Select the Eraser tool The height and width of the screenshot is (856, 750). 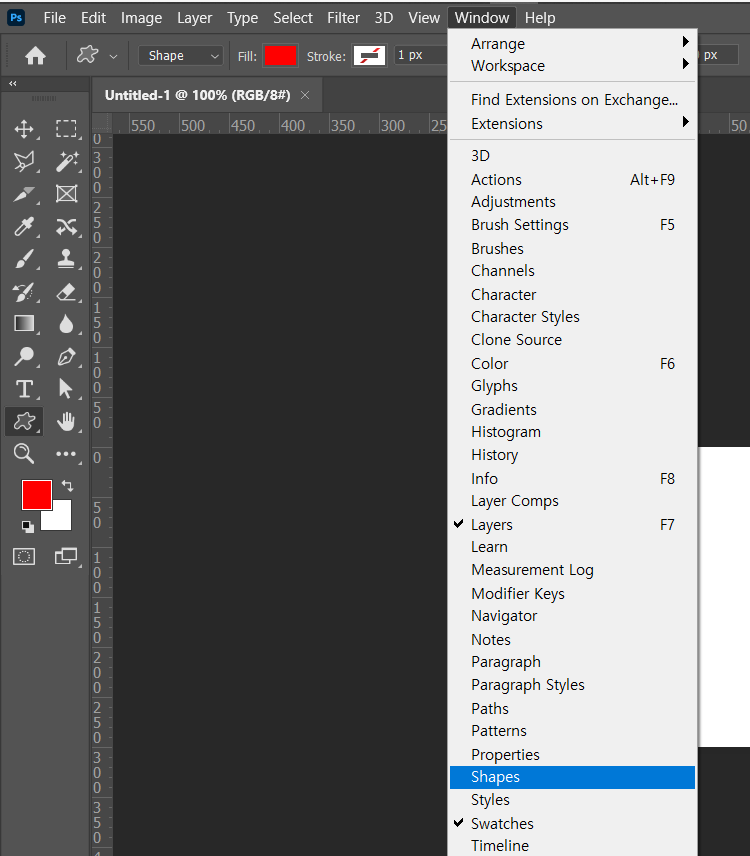point(67,292)
